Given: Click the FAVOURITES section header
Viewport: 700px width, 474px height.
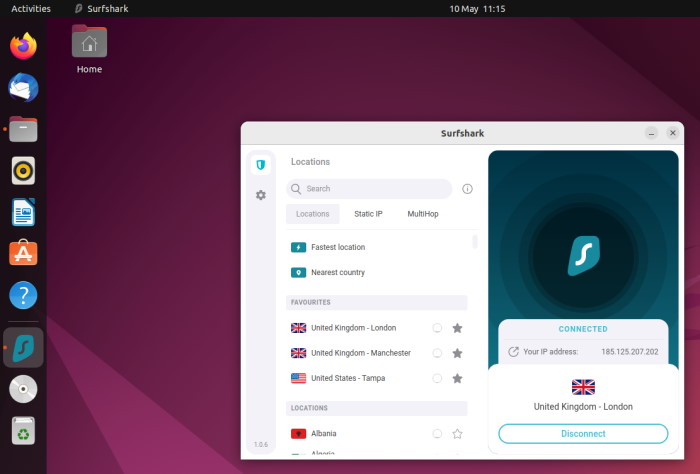Looking at the screenshot, I should click(x=376, y=302).
